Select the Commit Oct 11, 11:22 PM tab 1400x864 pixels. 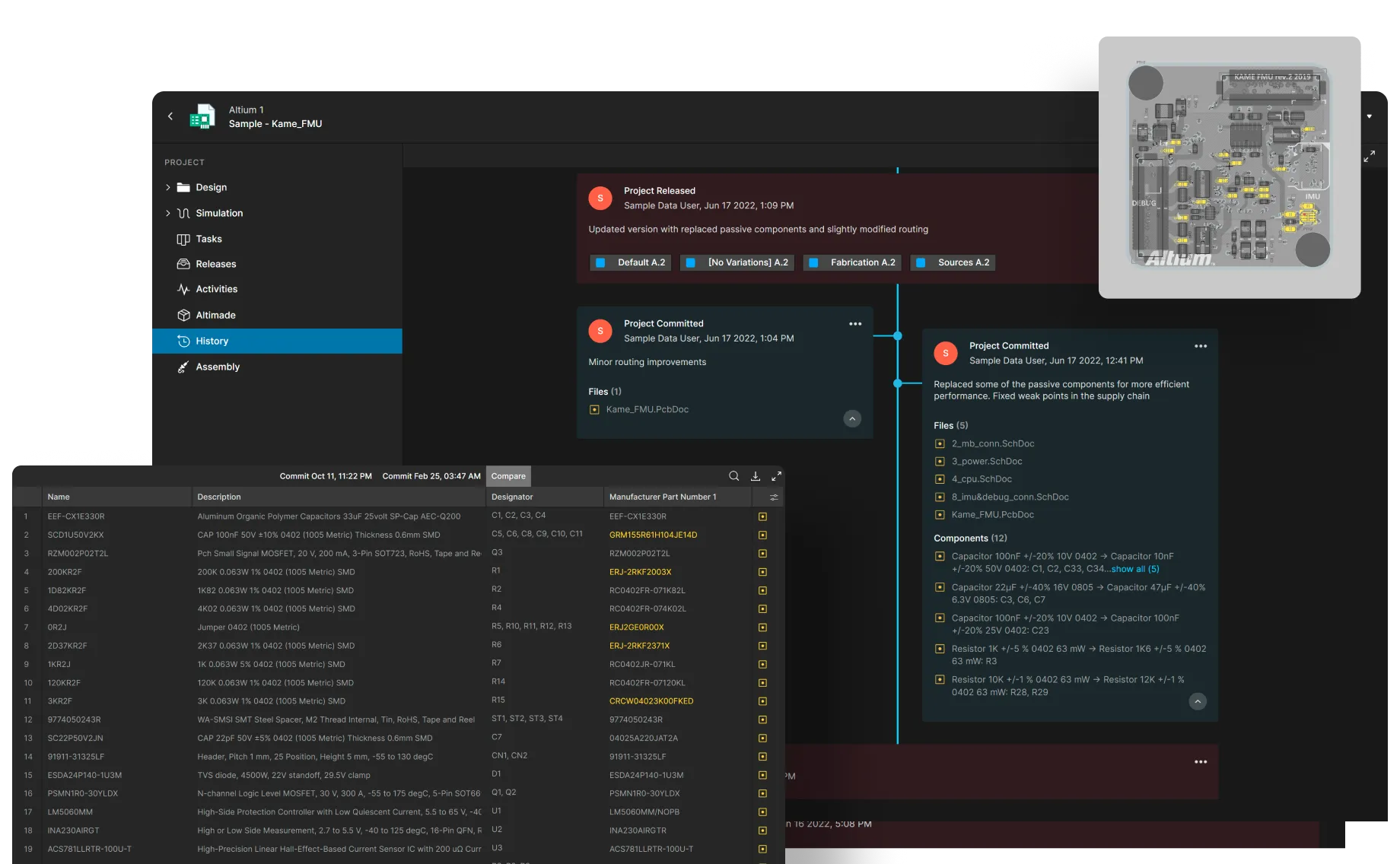pyautogui.click(x=326, y=477)
